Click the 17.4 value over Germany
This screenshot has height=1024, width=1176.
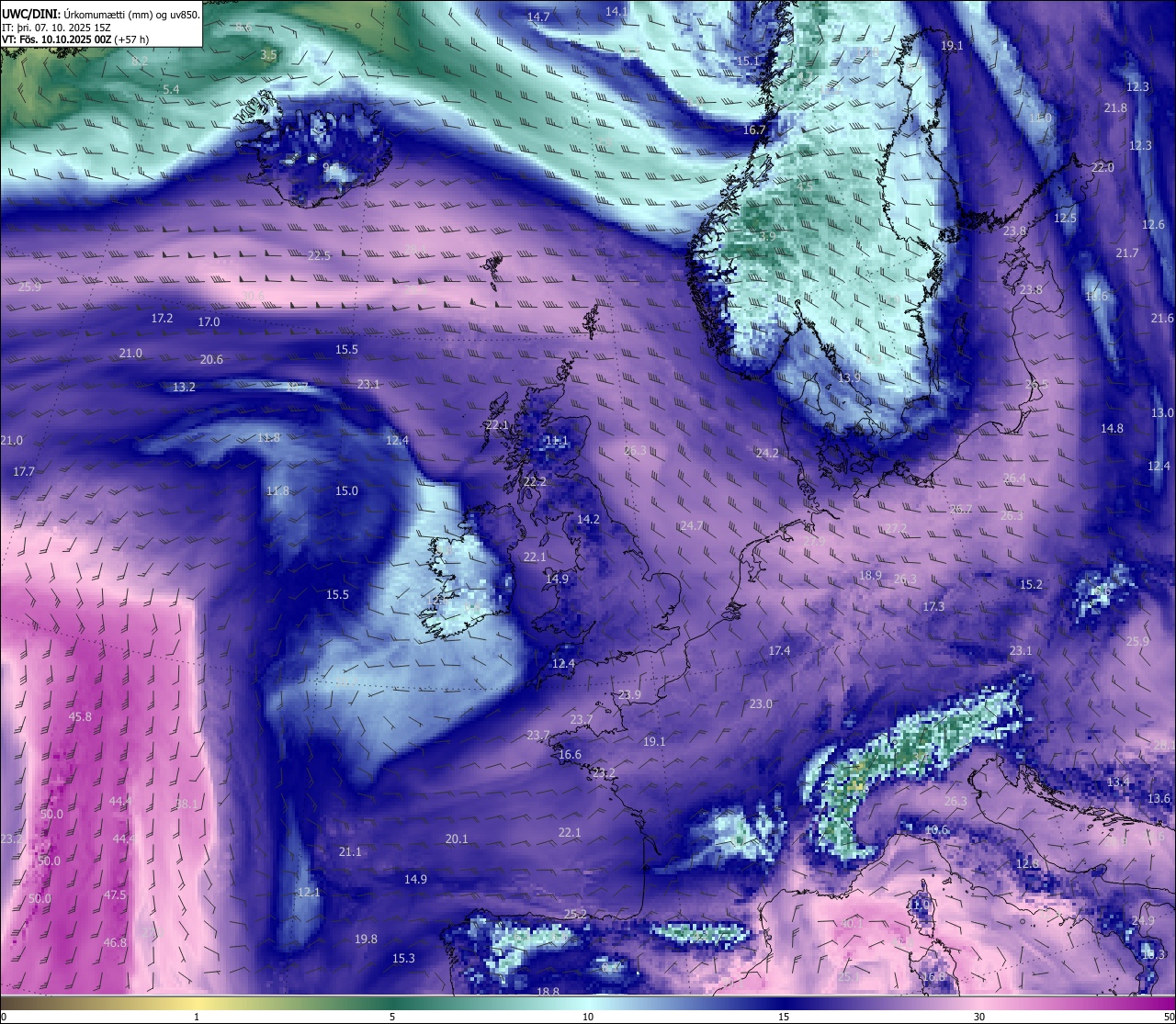(779, 650)
